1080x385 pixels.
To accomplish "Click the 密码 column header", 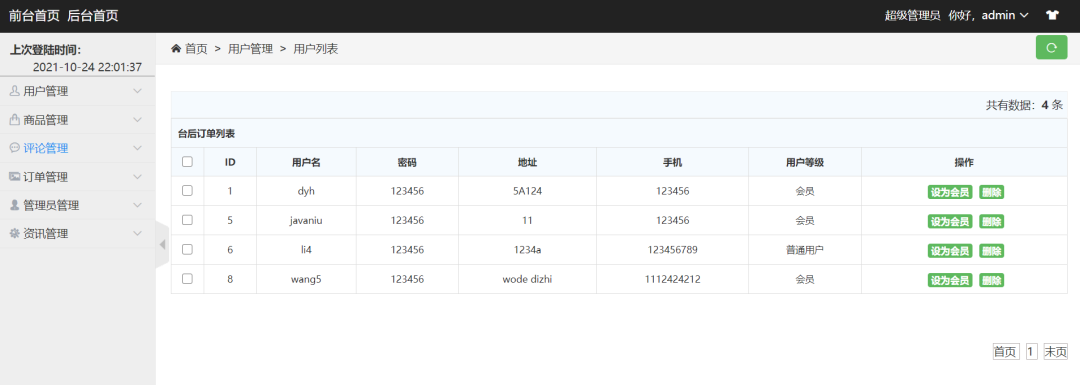I will click(407, 163).
